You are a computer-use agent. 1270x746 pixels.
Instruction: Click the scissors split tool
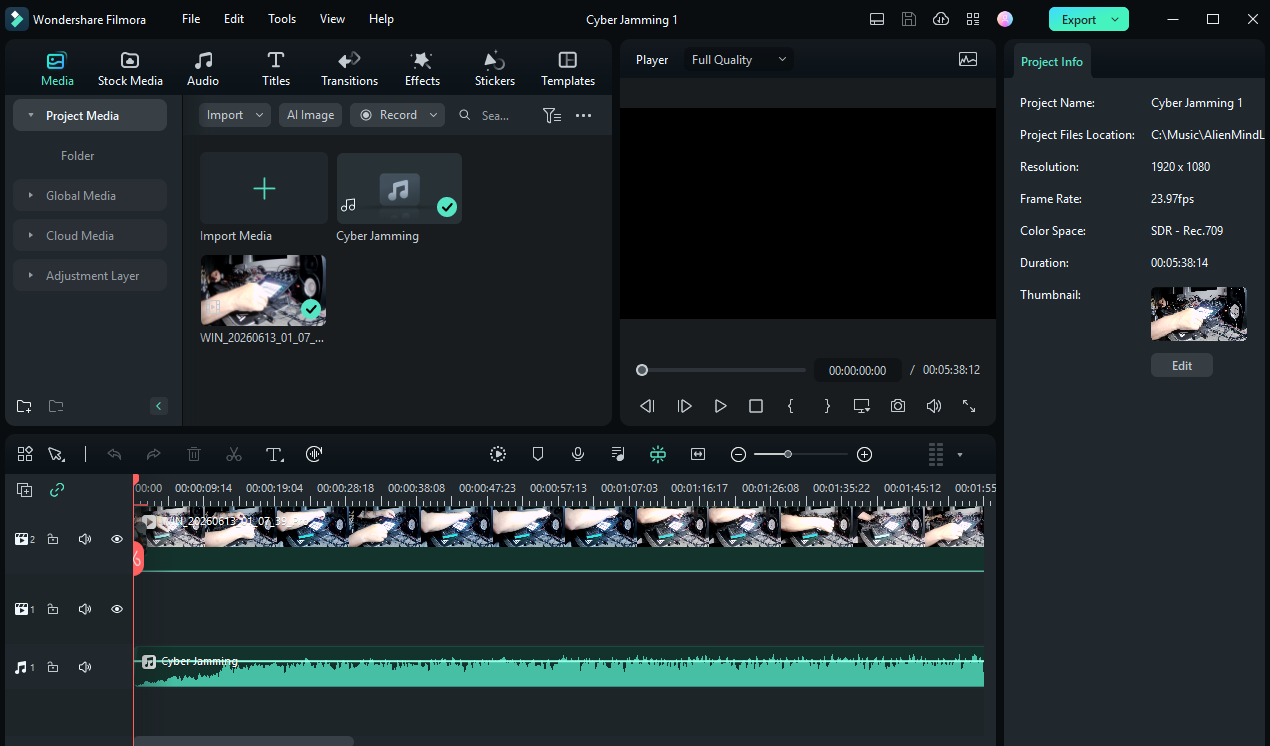pyautogui.click(x=234, y=454)
